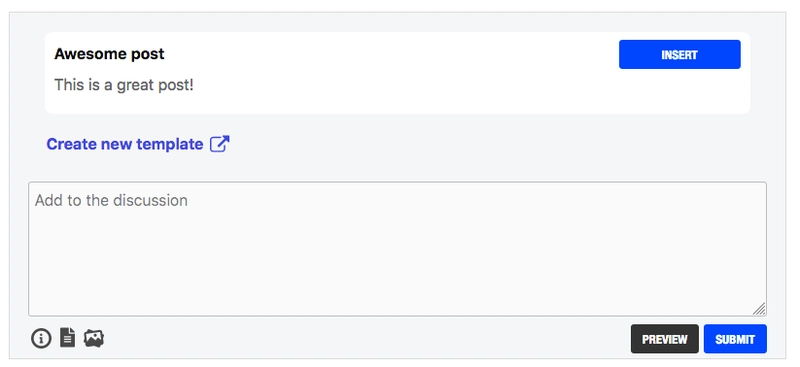Click the This is a great post text
Image resolution: width=800 pixels, height=367 pixels.
pos(124,85)
